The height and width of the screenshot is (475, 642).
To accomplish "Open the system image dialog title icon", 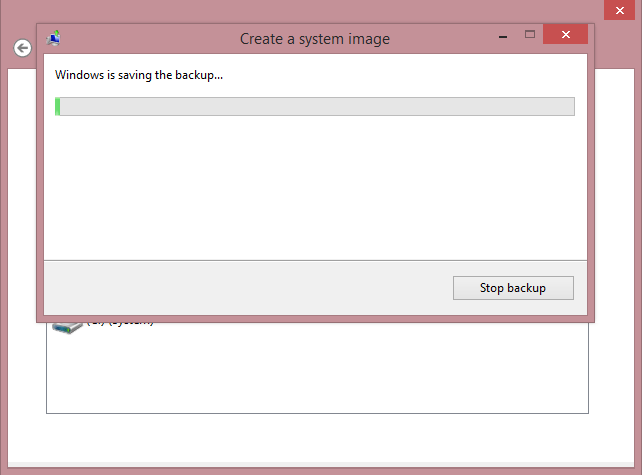I will tap(54, 38).
